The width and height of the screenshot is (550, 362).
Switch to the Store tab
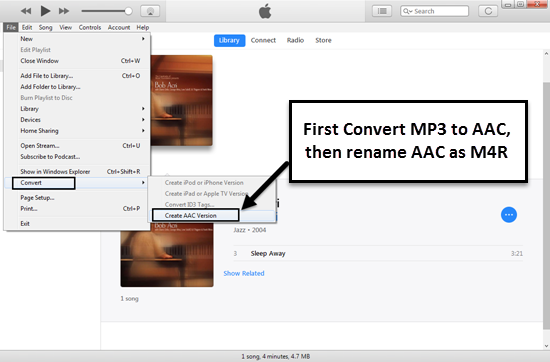[323, 40]
